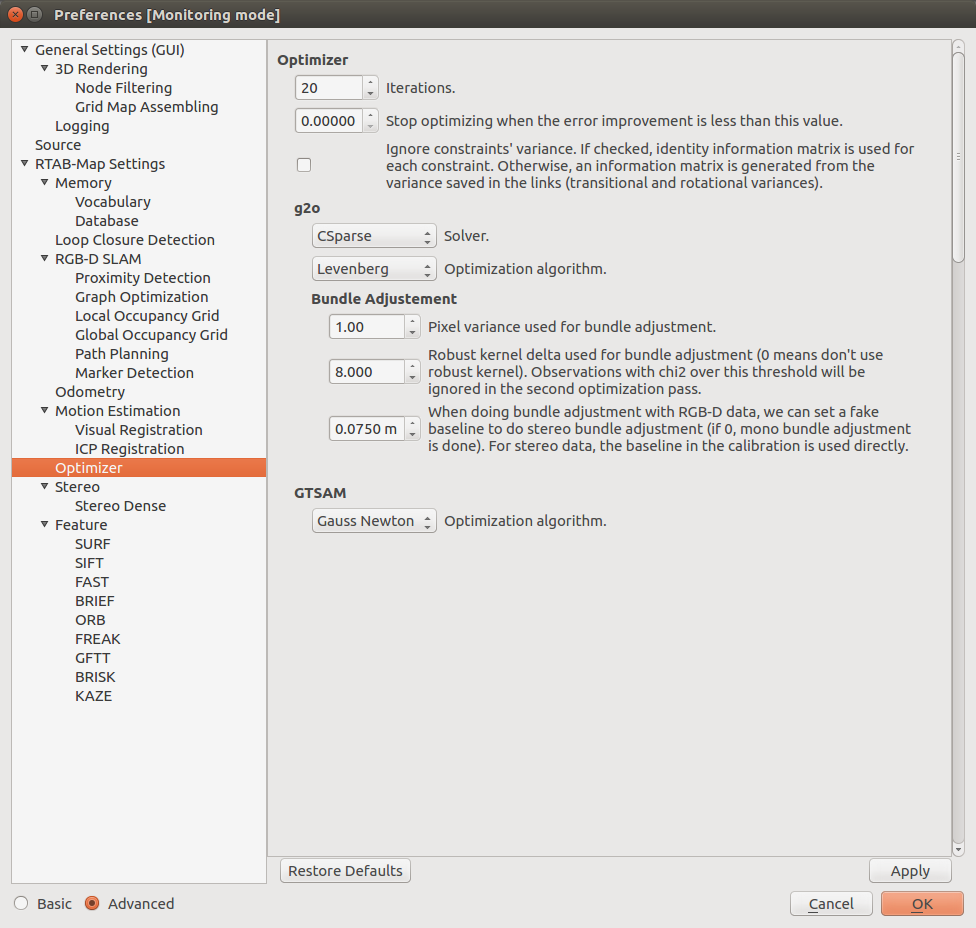
Task: Select ICP Registration in the tree
Action: coord(129,449)
